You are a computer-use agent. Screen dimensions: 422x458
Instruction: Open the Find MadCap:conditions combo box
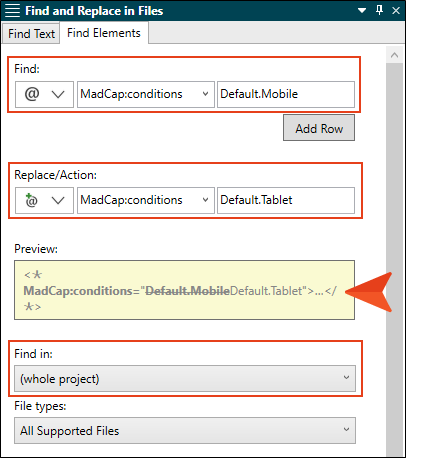pos(146,94)
